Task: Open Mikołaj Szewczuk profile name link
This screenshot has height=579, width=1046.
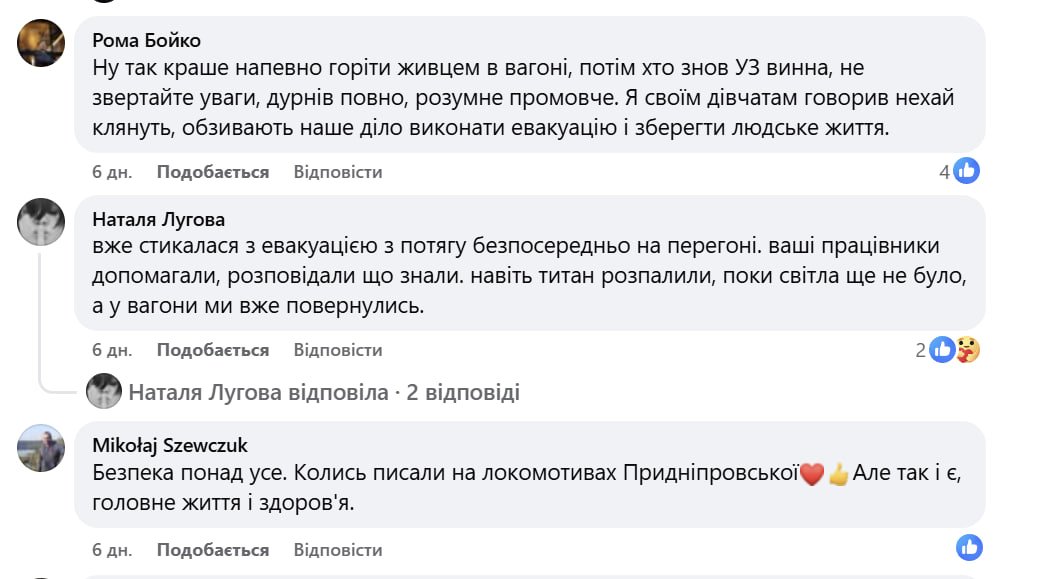Action: (x=170, y=445)
